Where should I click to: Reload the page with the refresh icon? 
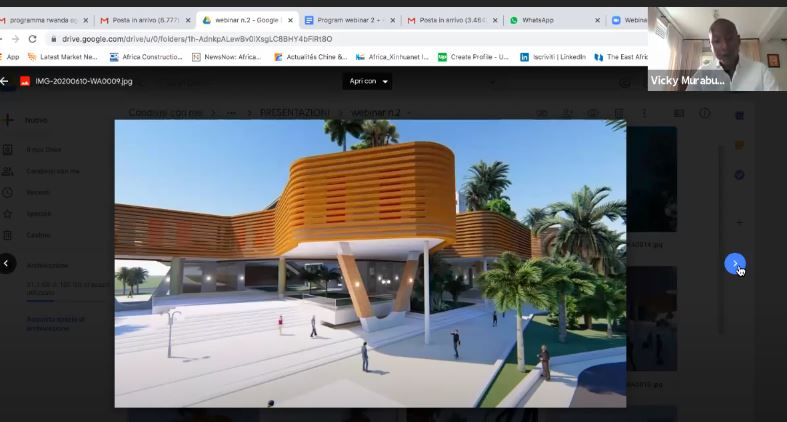33,39
